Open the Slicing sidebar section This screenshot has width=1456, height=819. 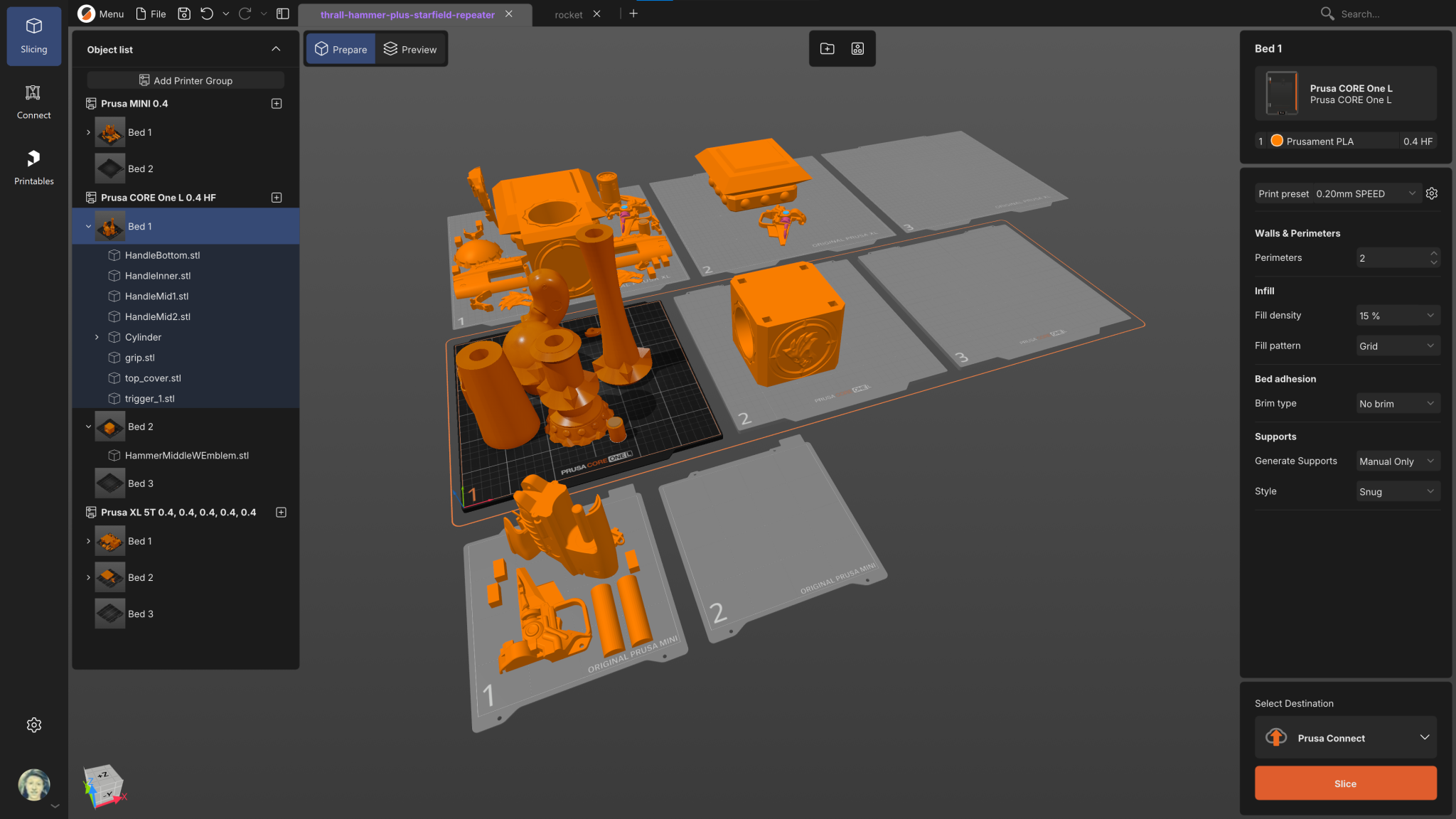[33, 36]
